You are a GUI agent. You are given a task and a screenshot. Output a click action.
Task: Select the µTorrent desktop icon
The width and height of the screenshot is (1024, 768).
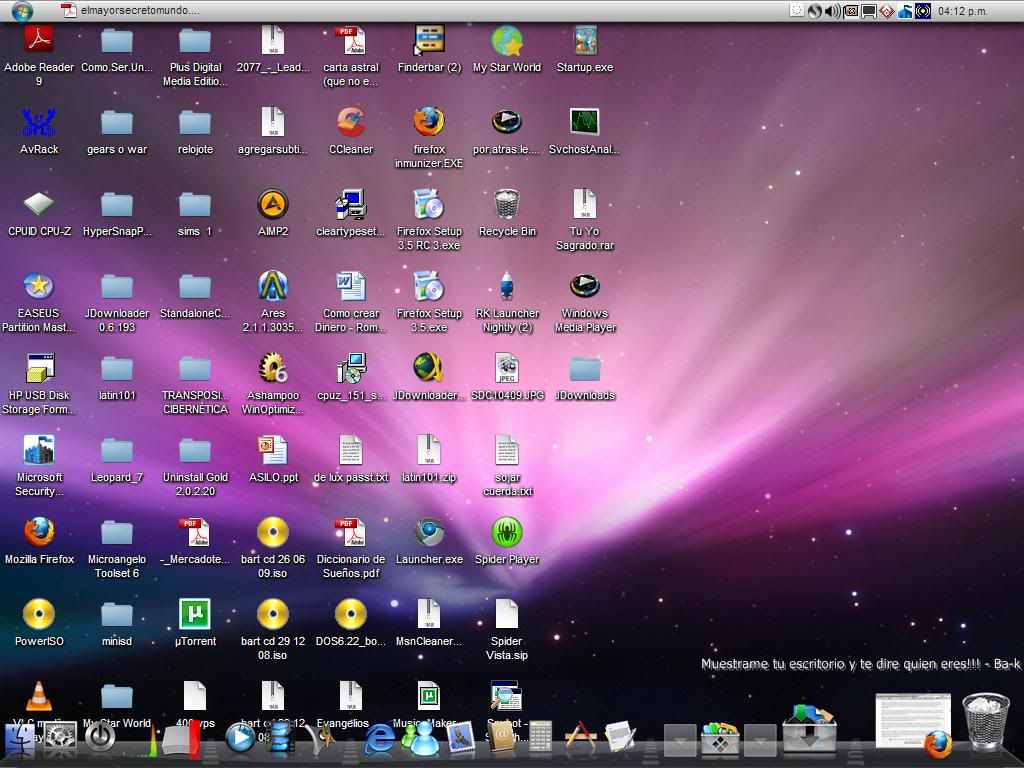(x=195, y=614)
